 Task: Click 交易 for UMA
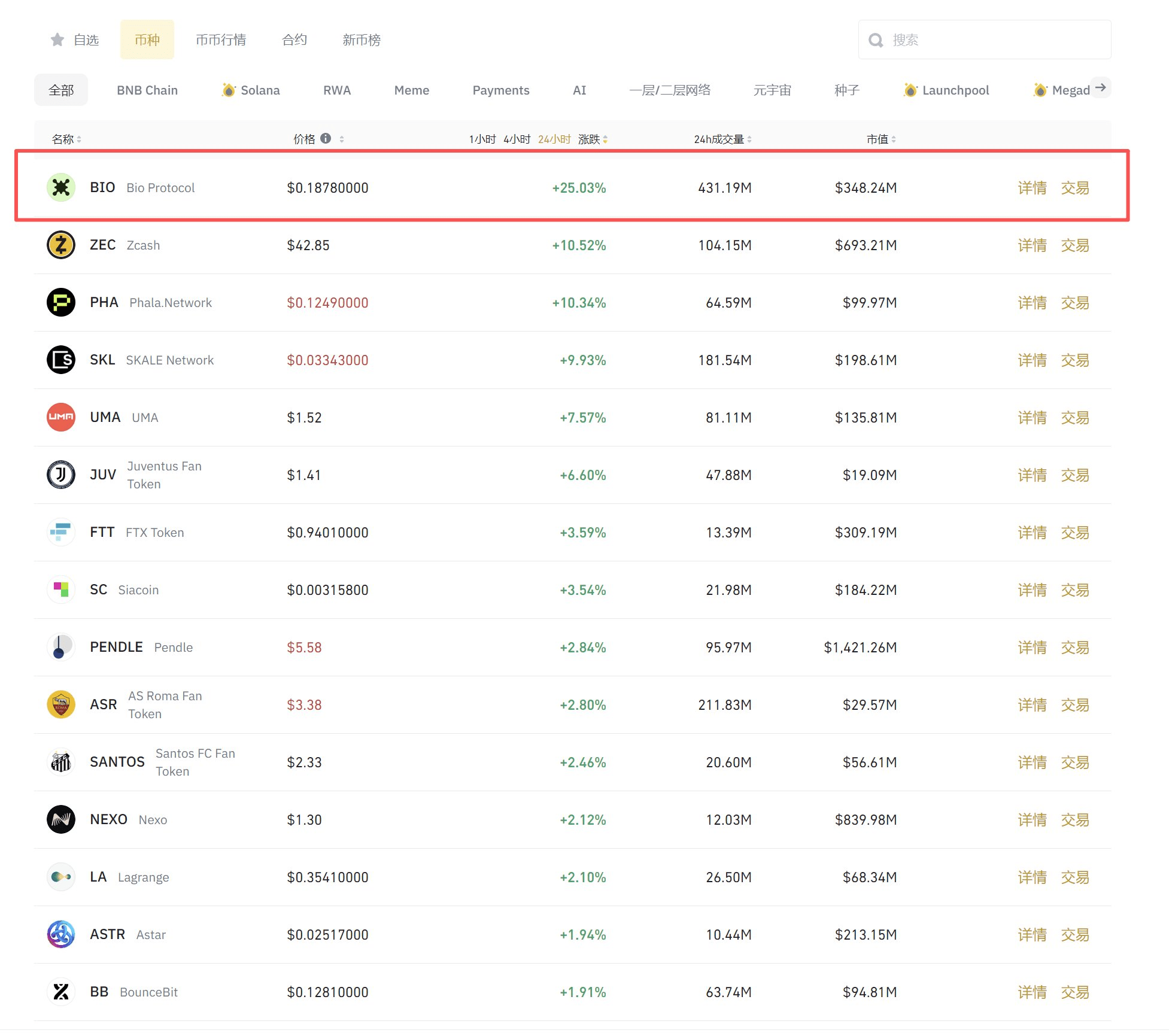point(1075,418)
